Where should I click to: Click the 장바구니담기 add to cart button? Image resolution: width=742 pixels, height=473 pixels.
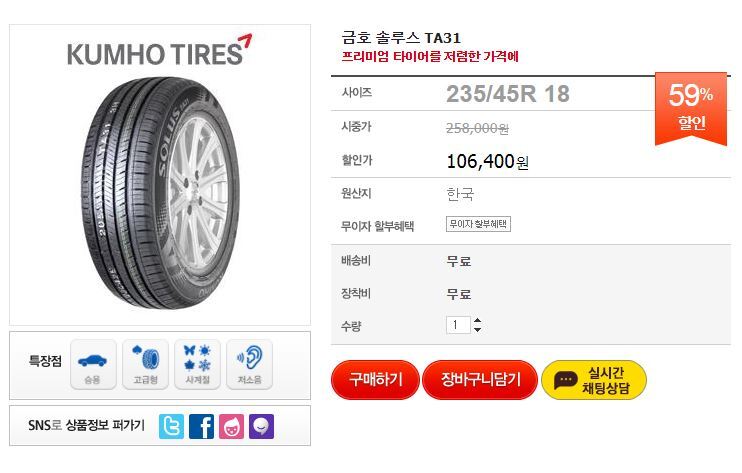[x=480, y=379]
